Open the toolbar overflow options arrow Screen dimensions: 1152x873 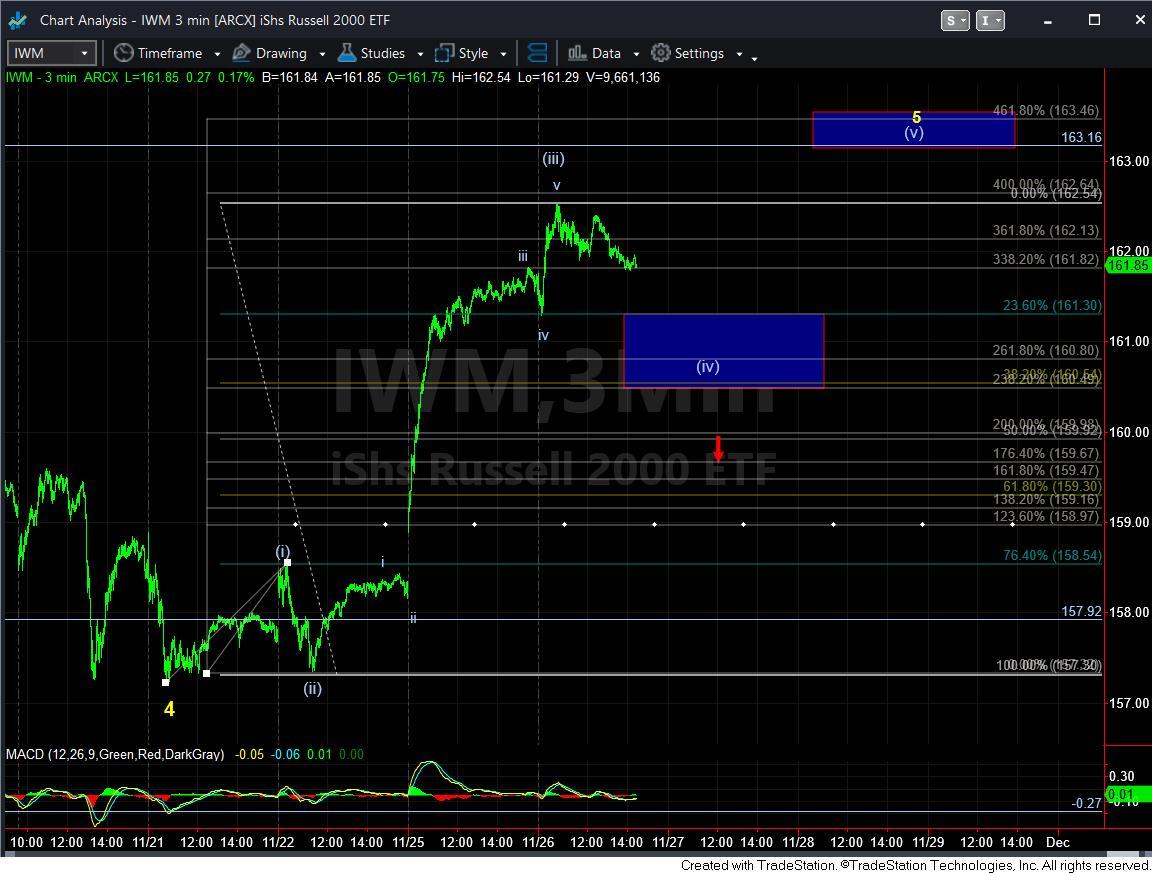click(755, 57)
